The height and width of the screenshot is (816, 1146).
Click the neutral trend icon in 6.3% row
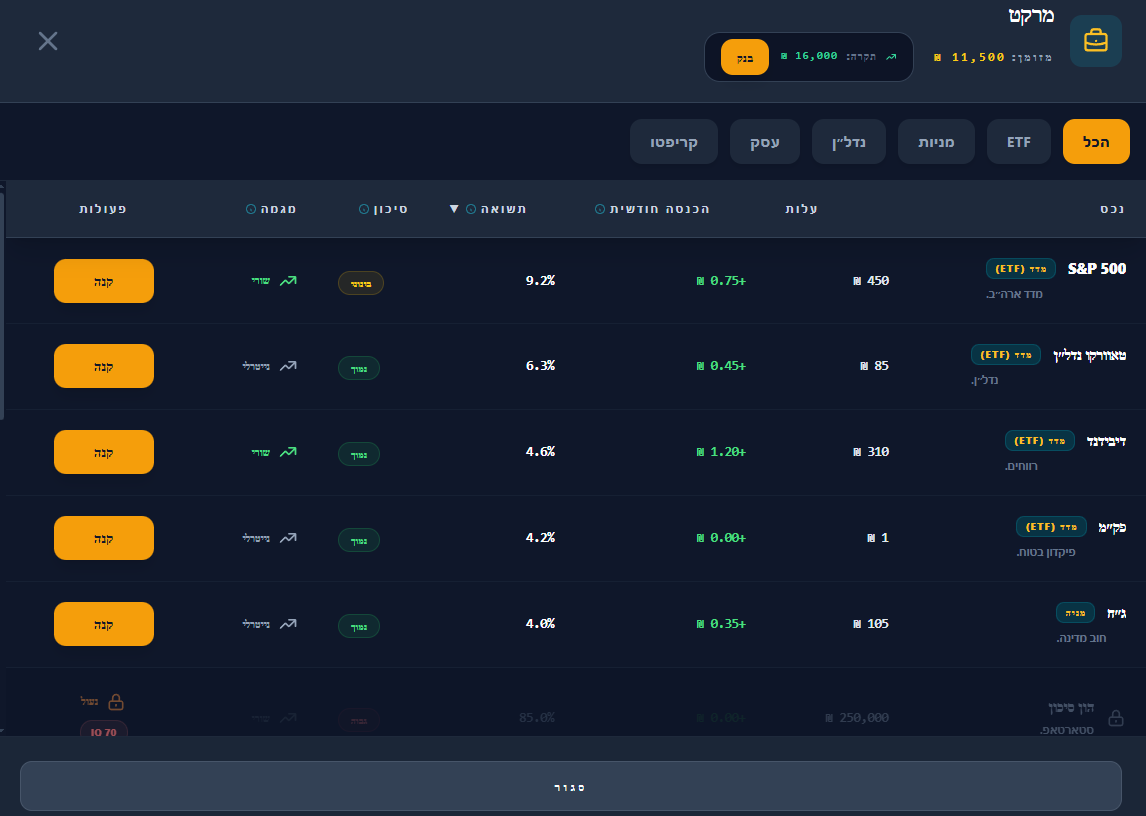tap(288, 366)
